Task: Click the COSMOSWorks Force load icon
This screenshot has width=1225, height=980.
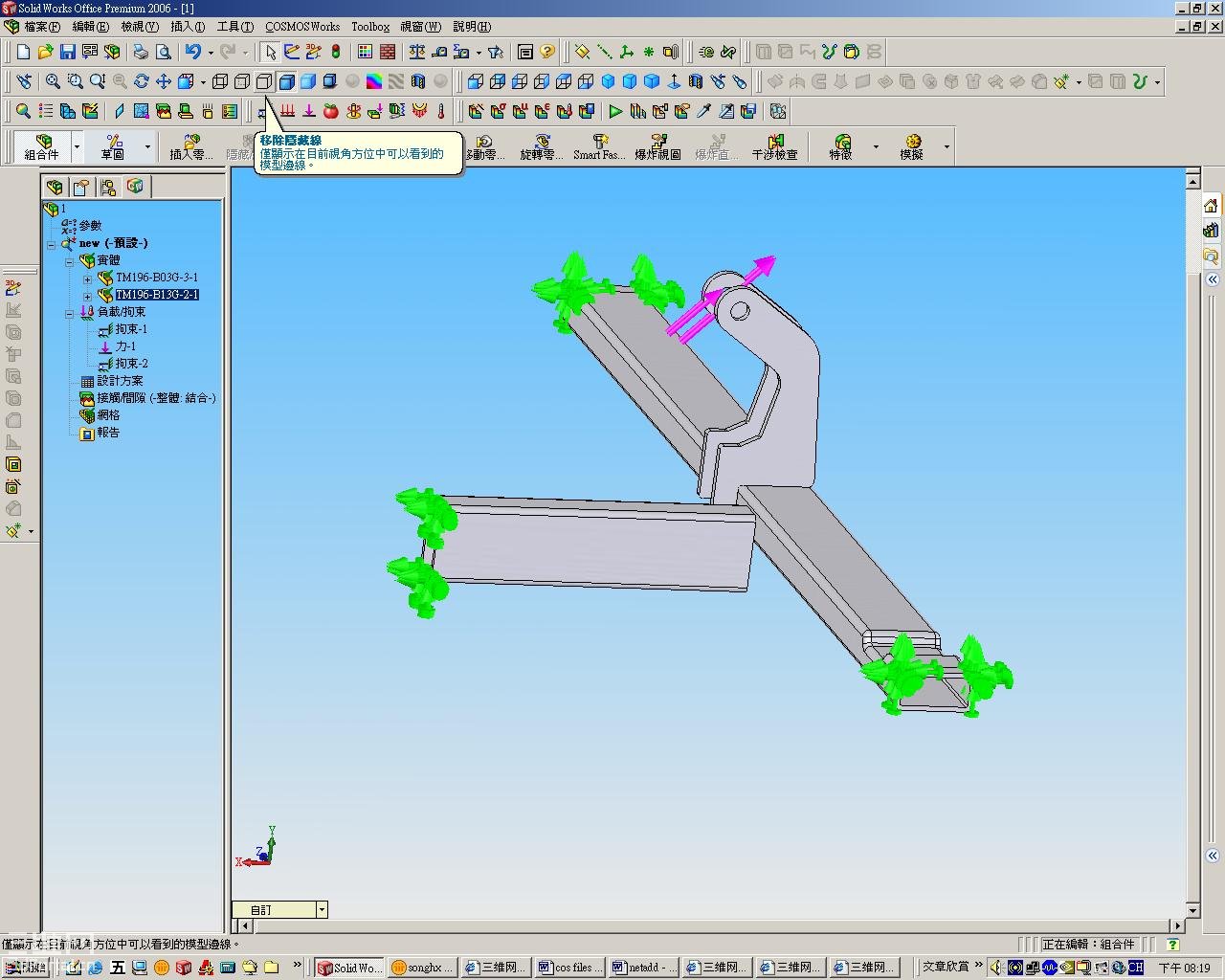Action: pyautogui.click(x=308, y=111)
